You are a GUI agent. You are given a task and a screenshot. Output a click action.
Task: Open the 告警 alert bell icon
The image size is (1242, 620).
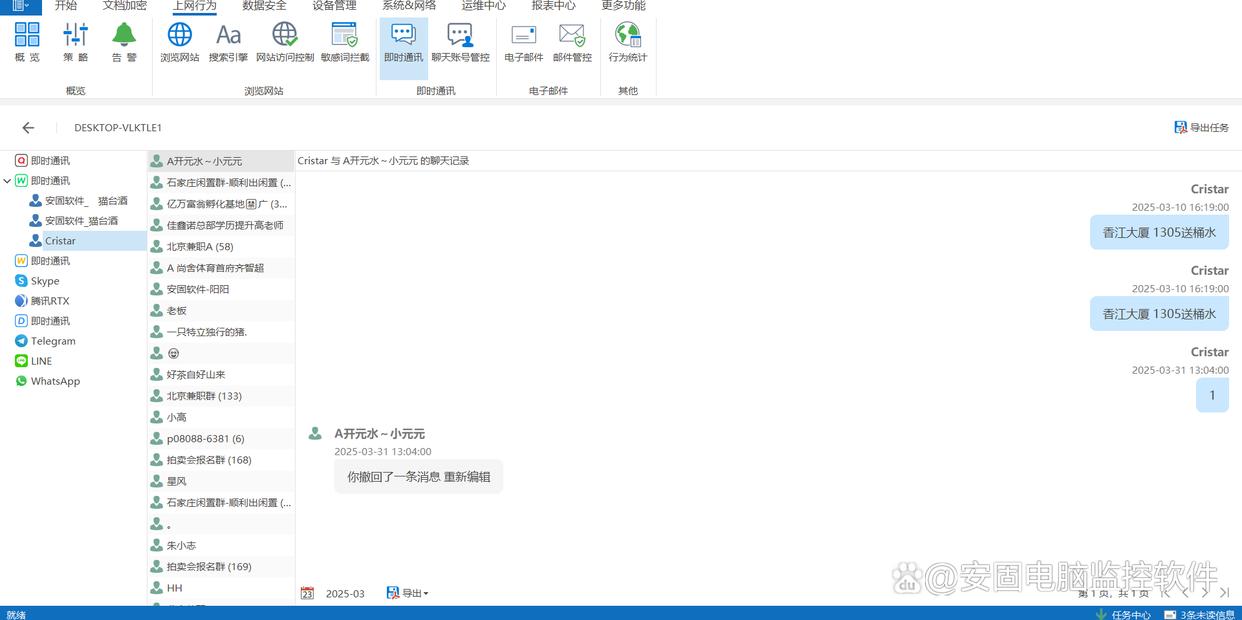(124, 43)
